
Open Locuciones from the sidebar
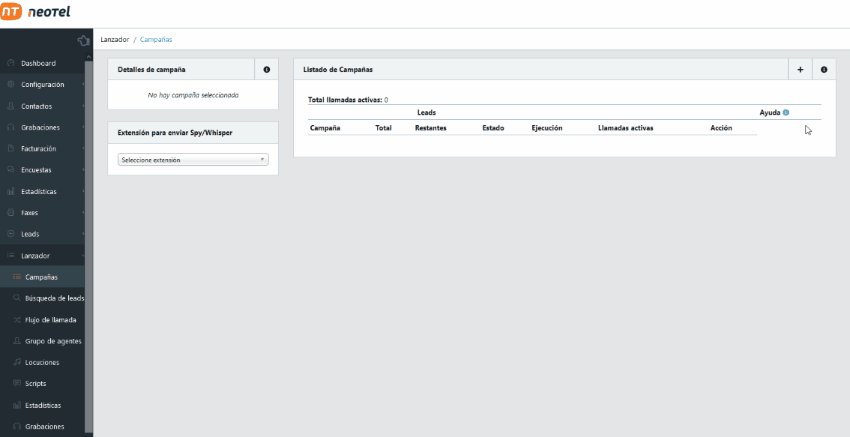coord(42,362)
